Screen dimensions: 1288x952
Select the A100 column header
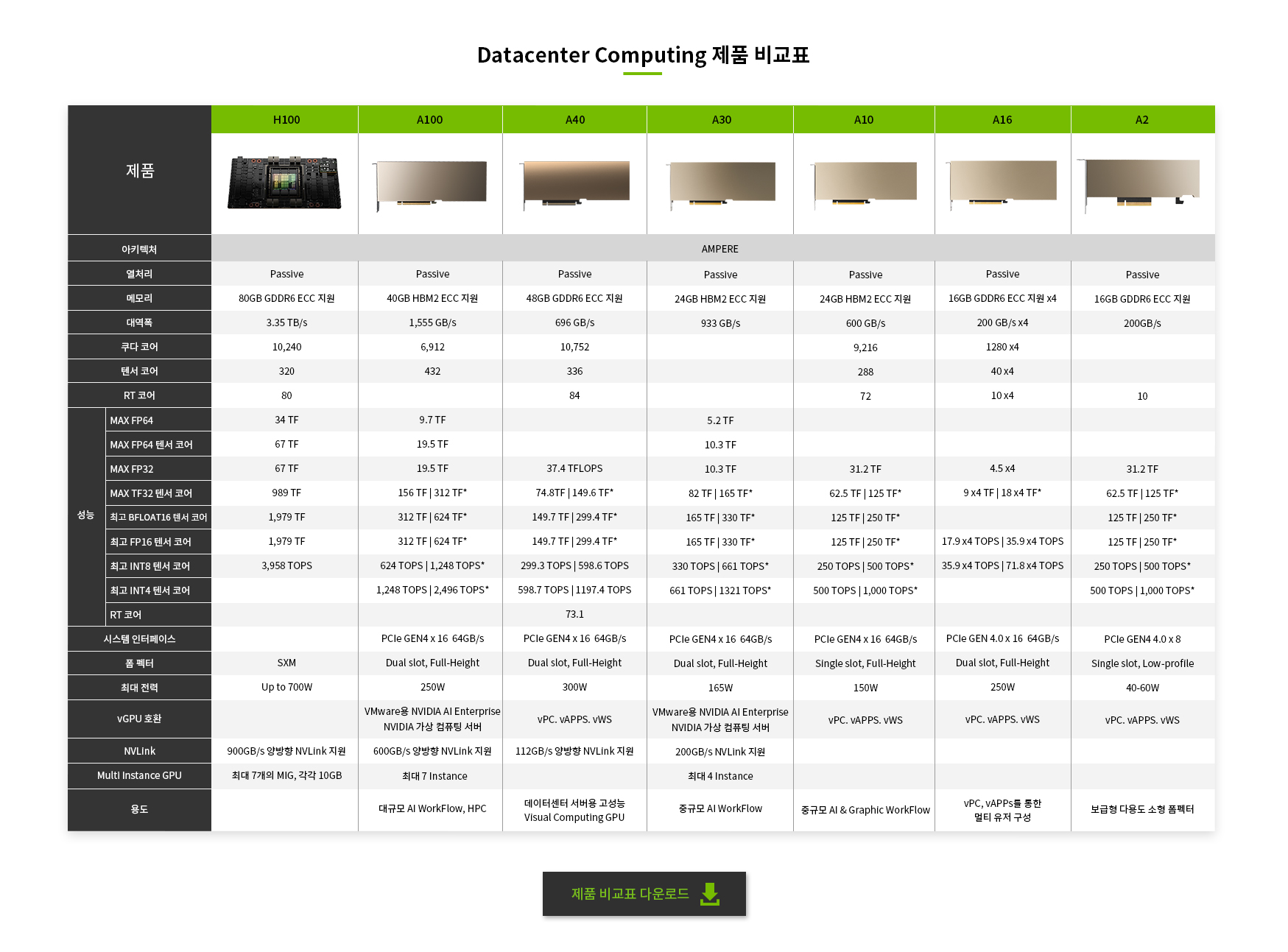point(430,119)
